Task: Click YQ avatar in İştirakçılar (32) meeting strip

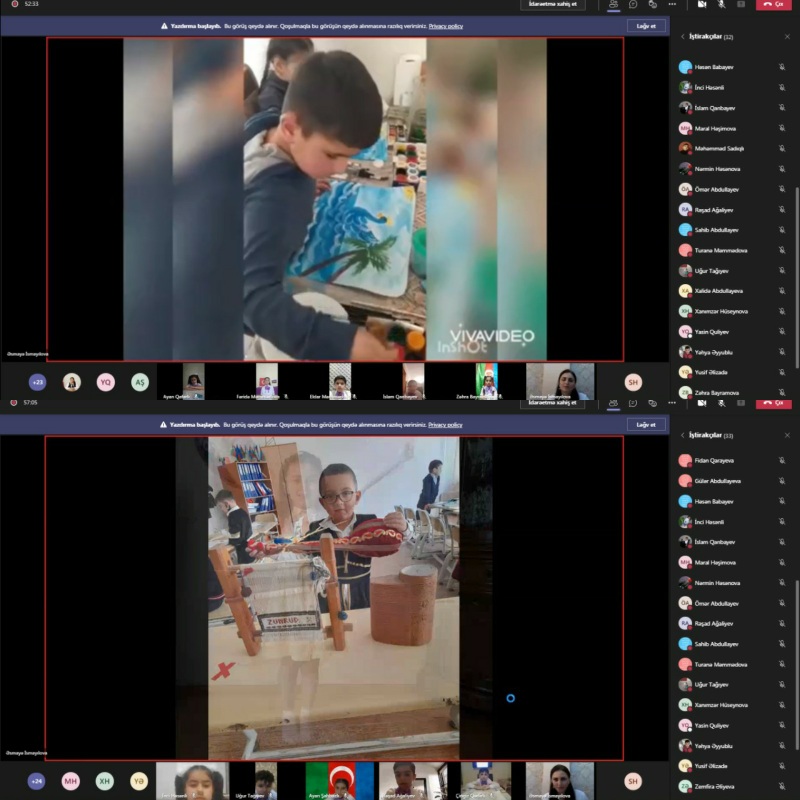Action: [x=106, y=382]
